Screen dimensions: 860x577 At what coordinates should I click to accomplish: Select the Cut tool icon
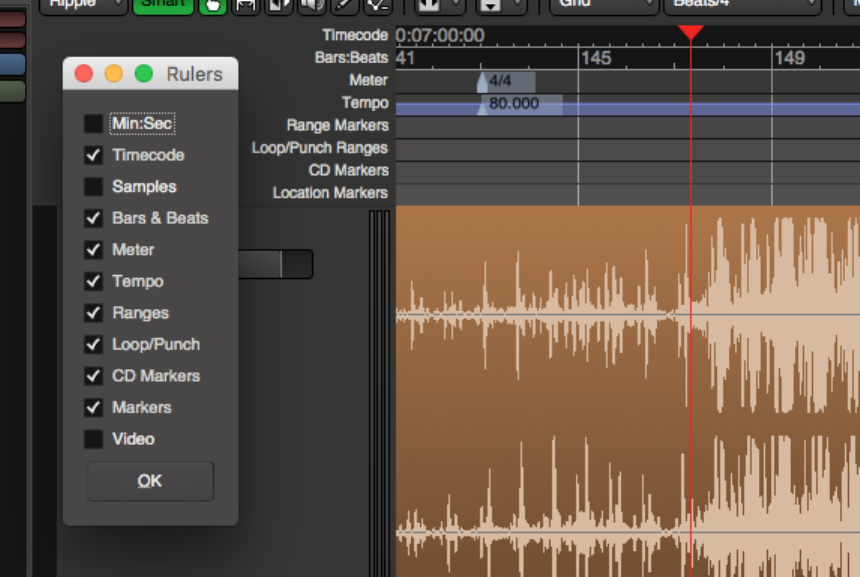coord(279,5)
